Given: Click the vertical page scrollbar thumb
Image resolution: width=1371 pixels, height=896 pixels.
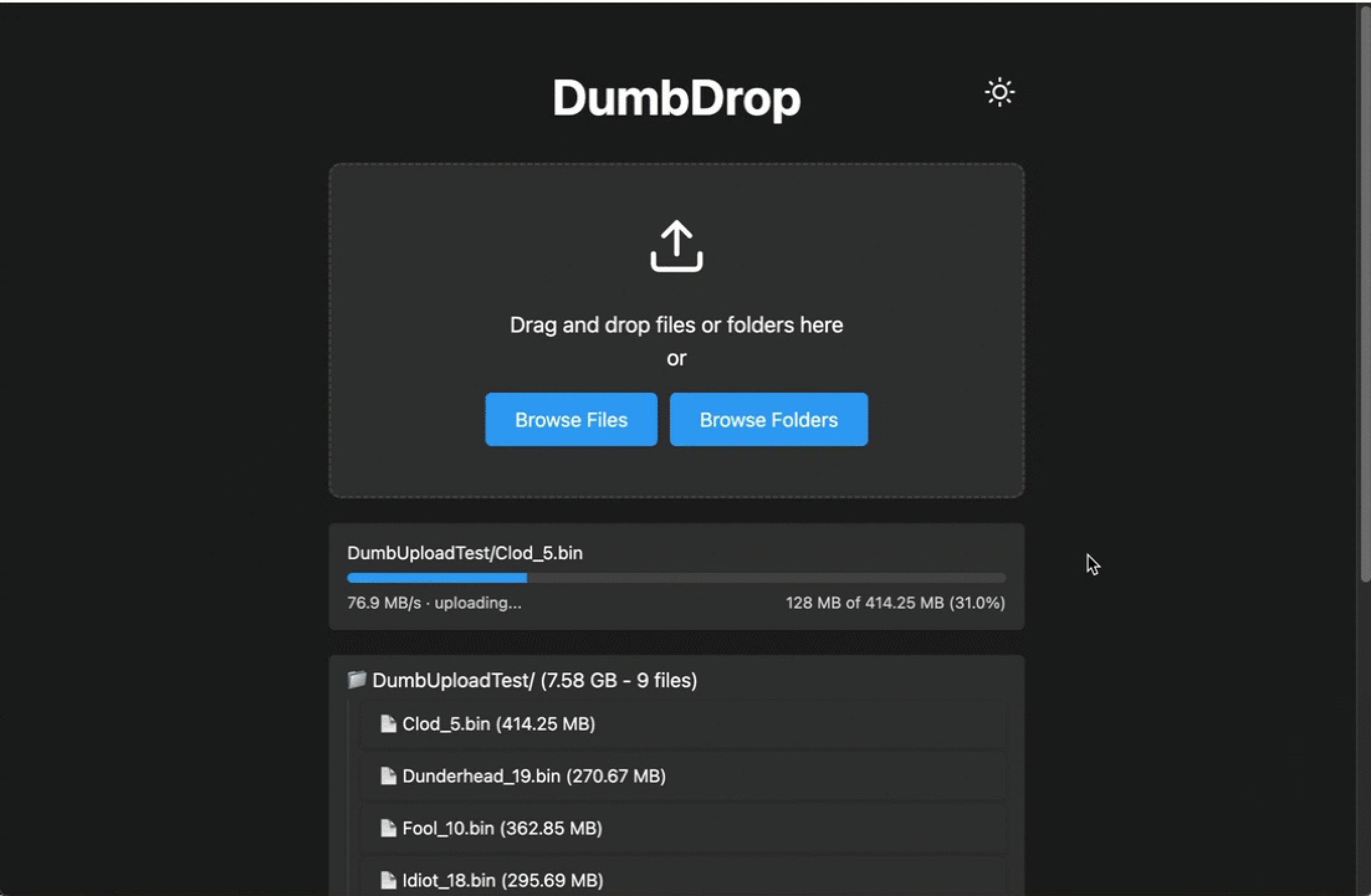Looking at the screenshot, I should pos(1365,295).
